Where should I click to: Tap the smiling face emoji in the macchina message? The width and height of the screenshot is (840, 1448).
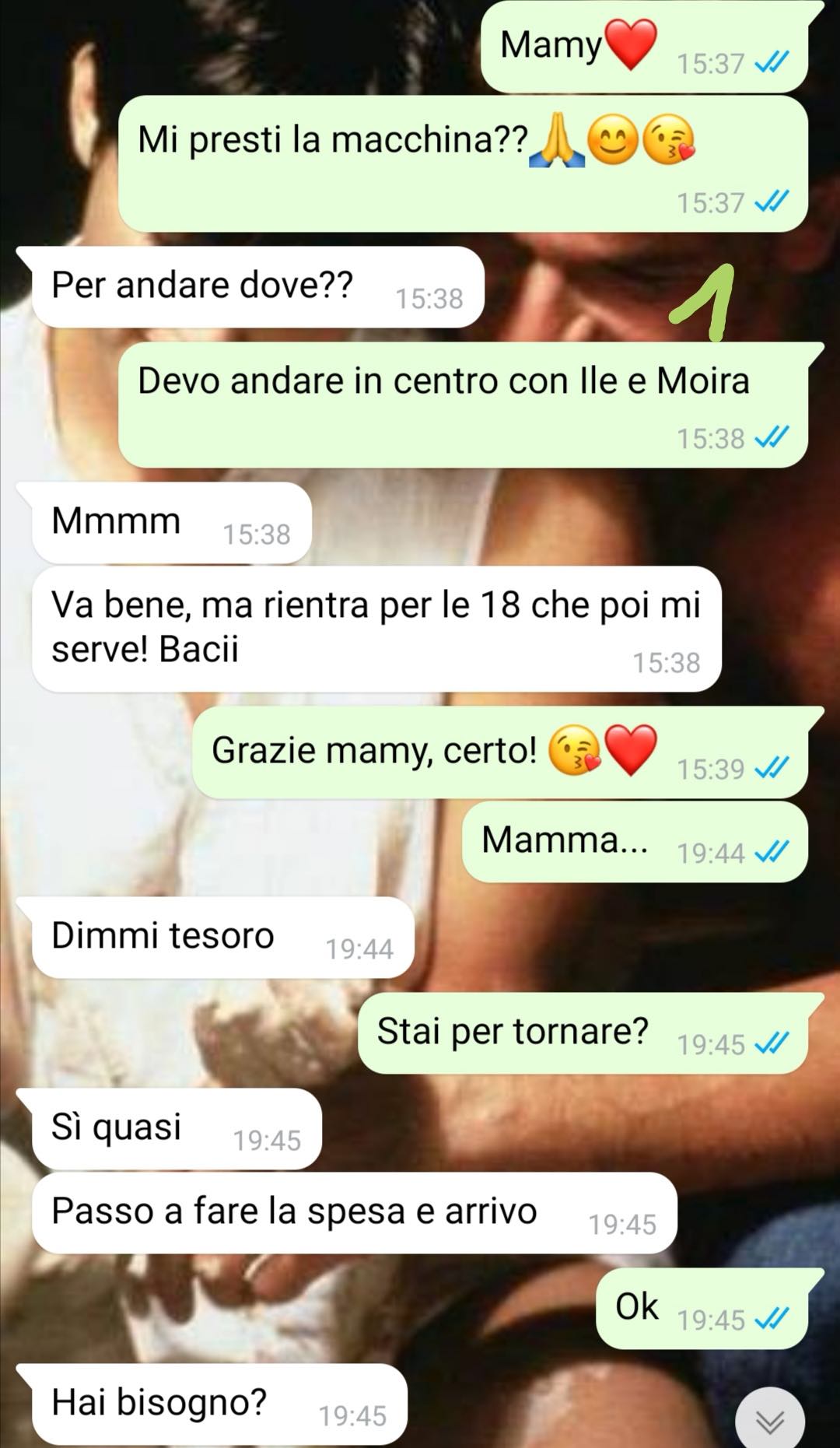pyautogui.click(x=613, y=142)
